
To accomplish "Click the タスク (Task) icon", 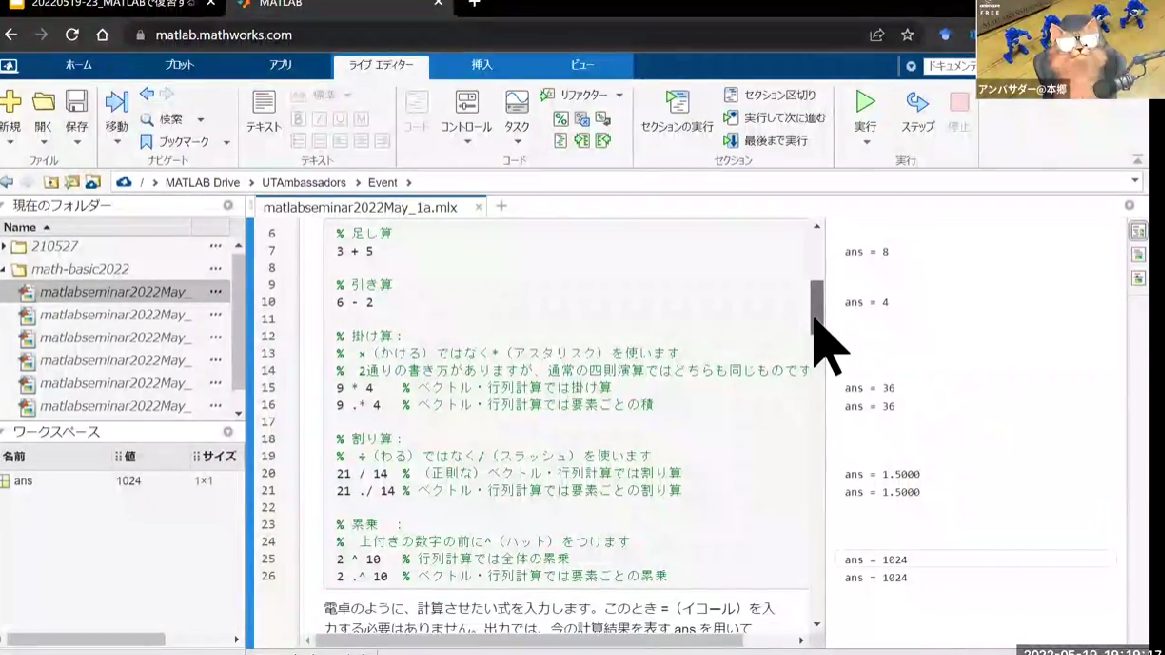I will (x=516, y=102).
